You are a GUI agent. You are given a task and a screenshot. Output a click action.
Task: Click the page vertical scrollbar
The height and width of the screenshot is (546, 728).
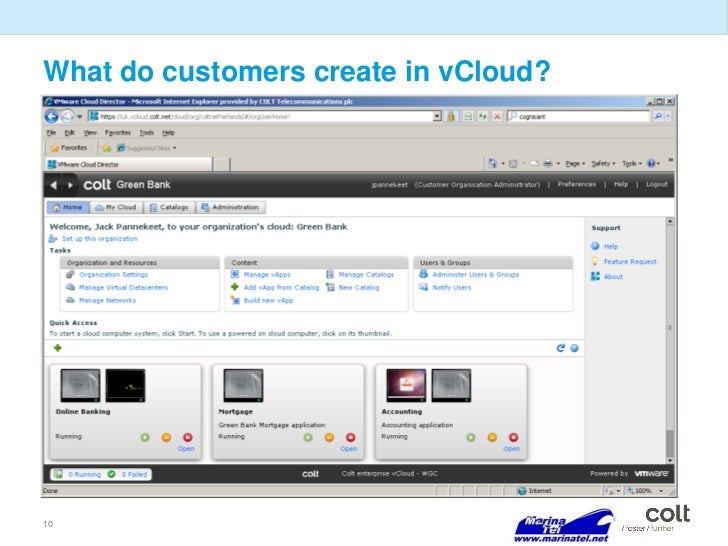(x=670, y=340)
